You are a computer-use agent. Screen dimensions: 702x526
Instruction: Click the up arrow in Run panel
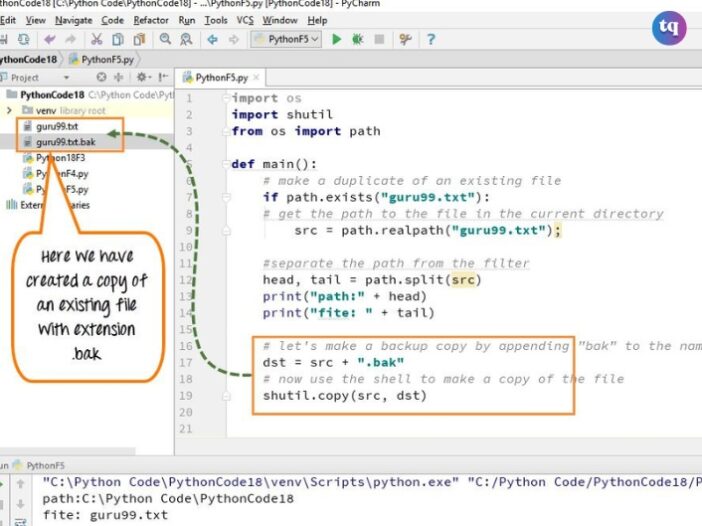point(21,484)
